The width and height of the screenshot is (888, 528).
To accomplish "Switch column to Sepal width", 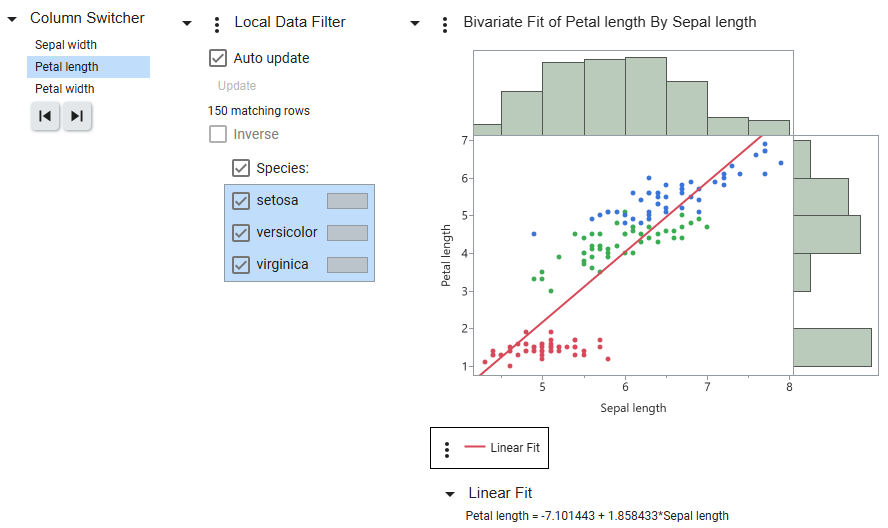I will pyautogui.click(x=66, y=45).
